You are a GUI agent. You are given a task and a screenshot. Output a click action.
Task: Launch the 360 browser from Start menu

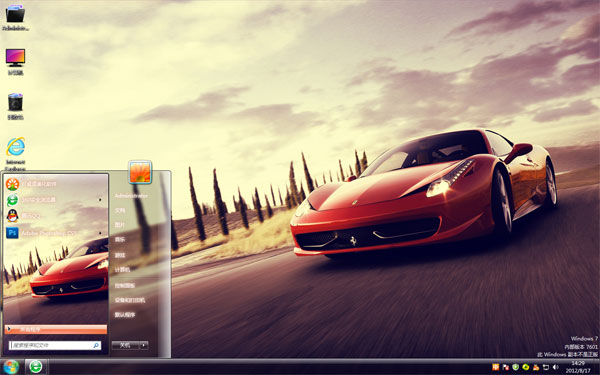[55, 200]
